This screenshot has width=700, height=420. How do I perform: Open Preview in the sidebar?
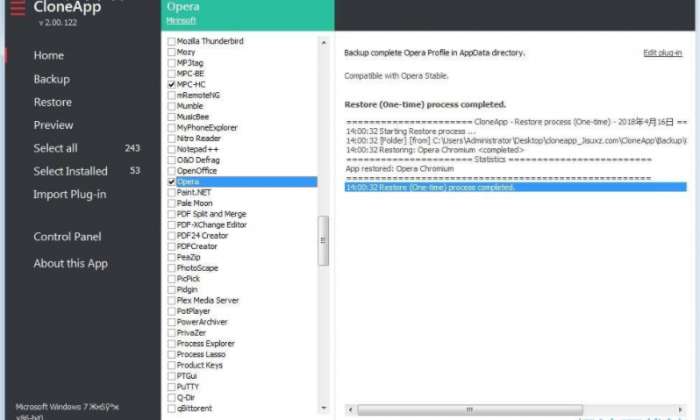coord(54,125)
